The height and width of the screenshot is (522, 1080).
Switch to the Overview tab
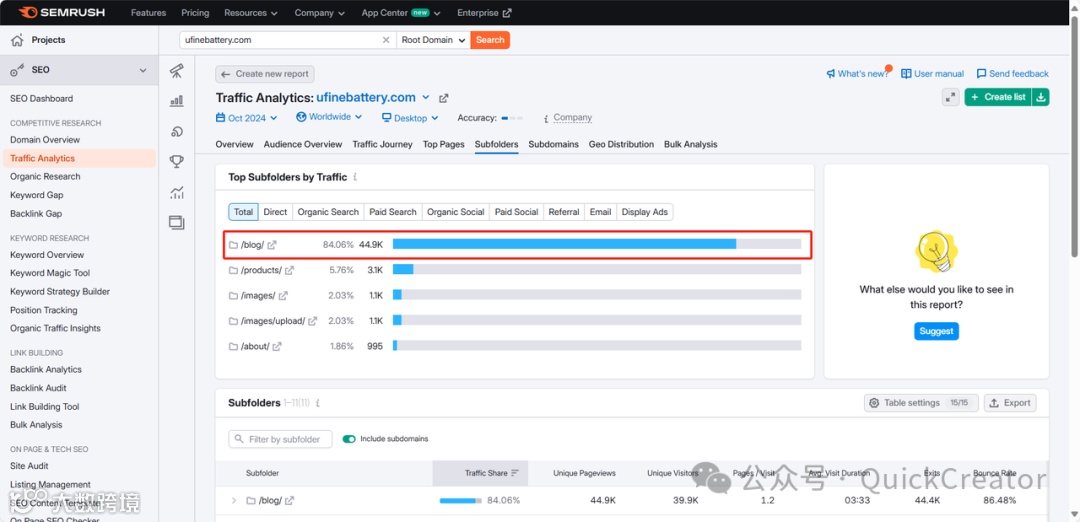coord(234,145)
